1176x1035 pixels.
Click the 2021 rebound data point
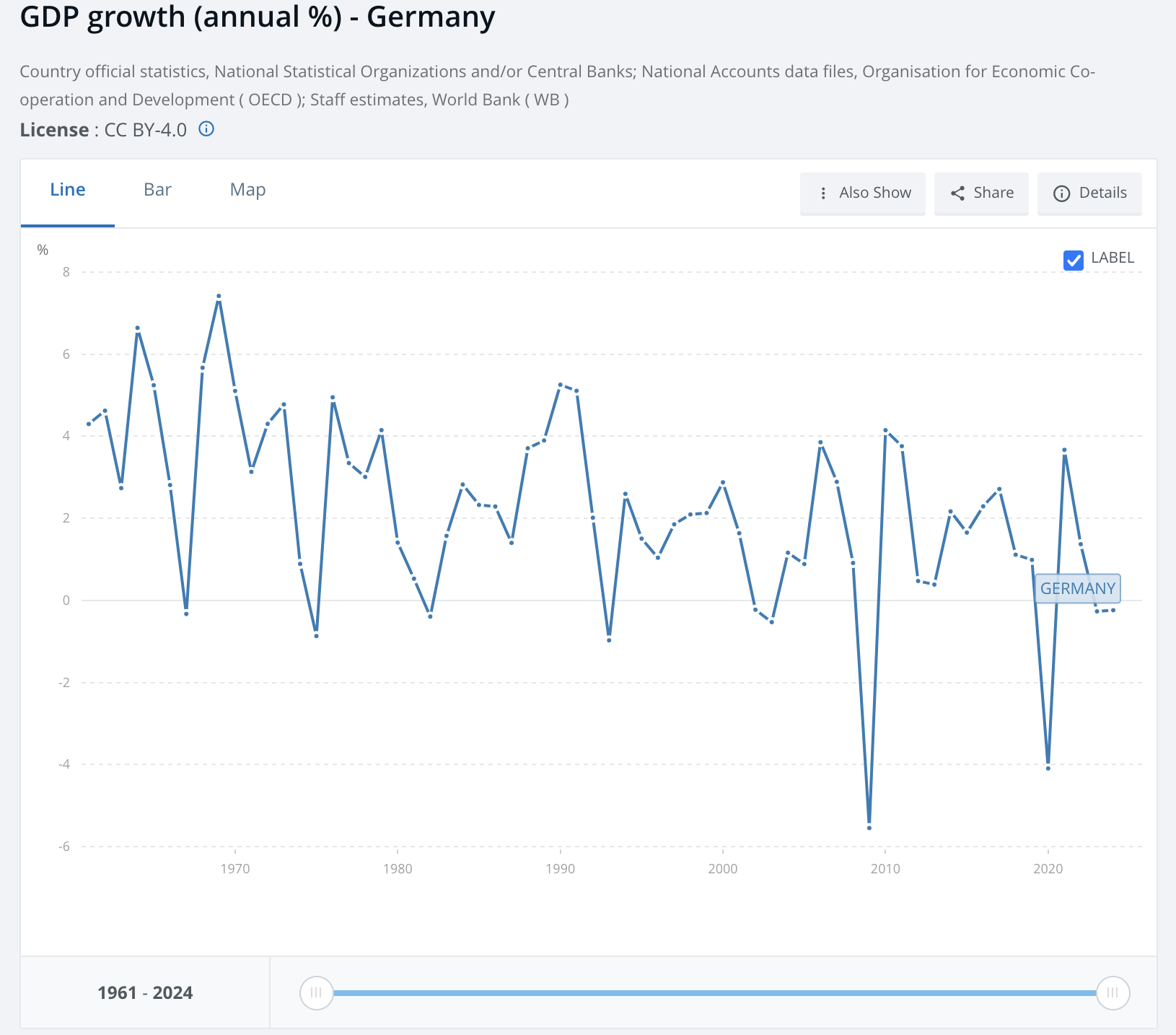click(1064, 450)
